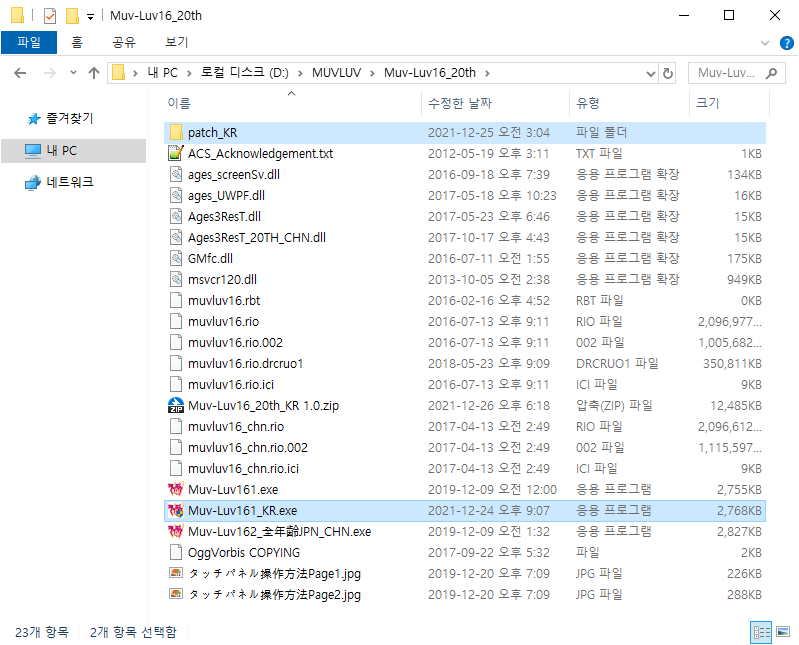Select the muvluv16.rio.002 file

pos(465,342)
